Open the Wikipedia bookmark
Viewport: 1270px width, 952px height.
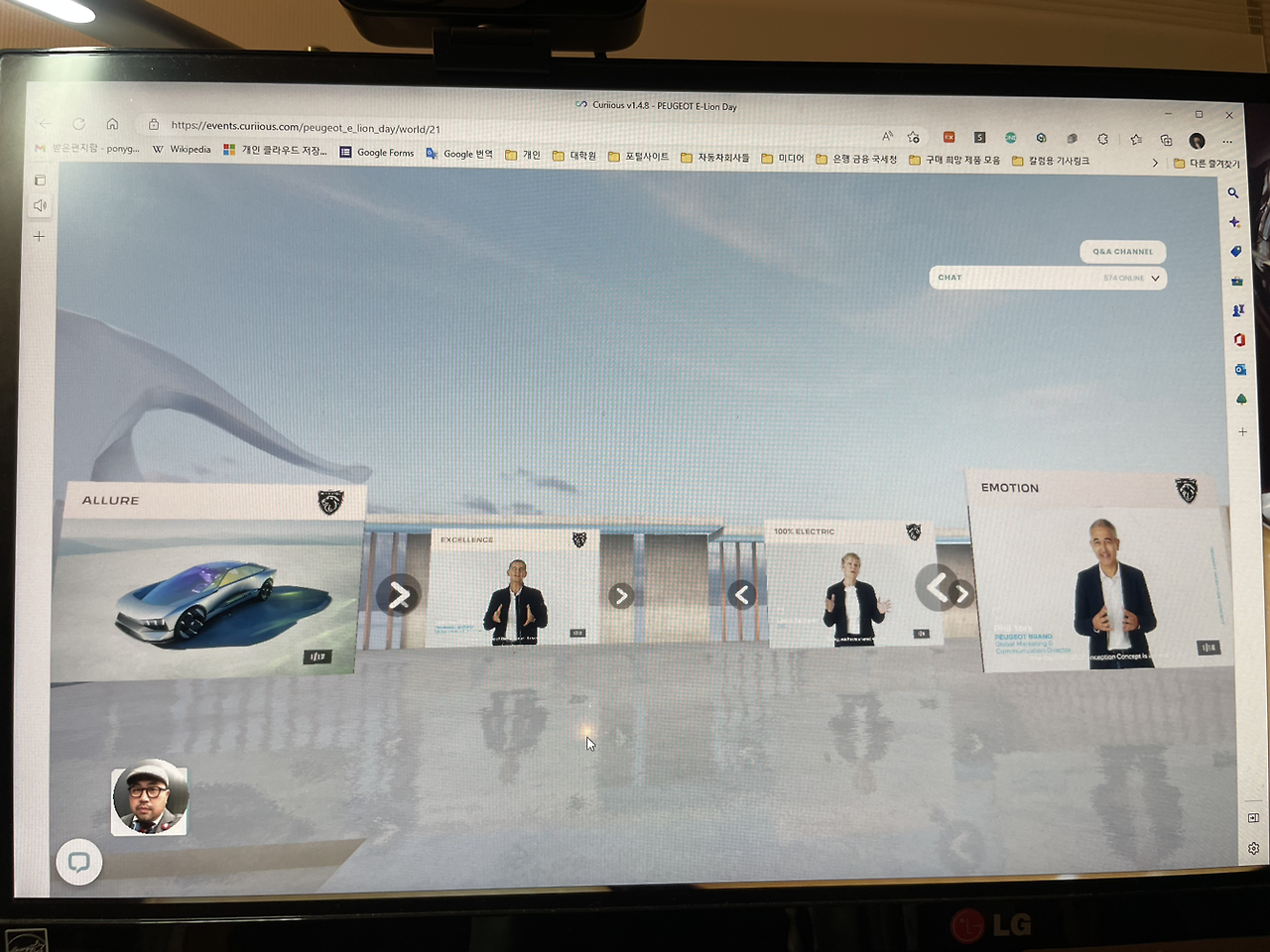(x=182, y=149)
